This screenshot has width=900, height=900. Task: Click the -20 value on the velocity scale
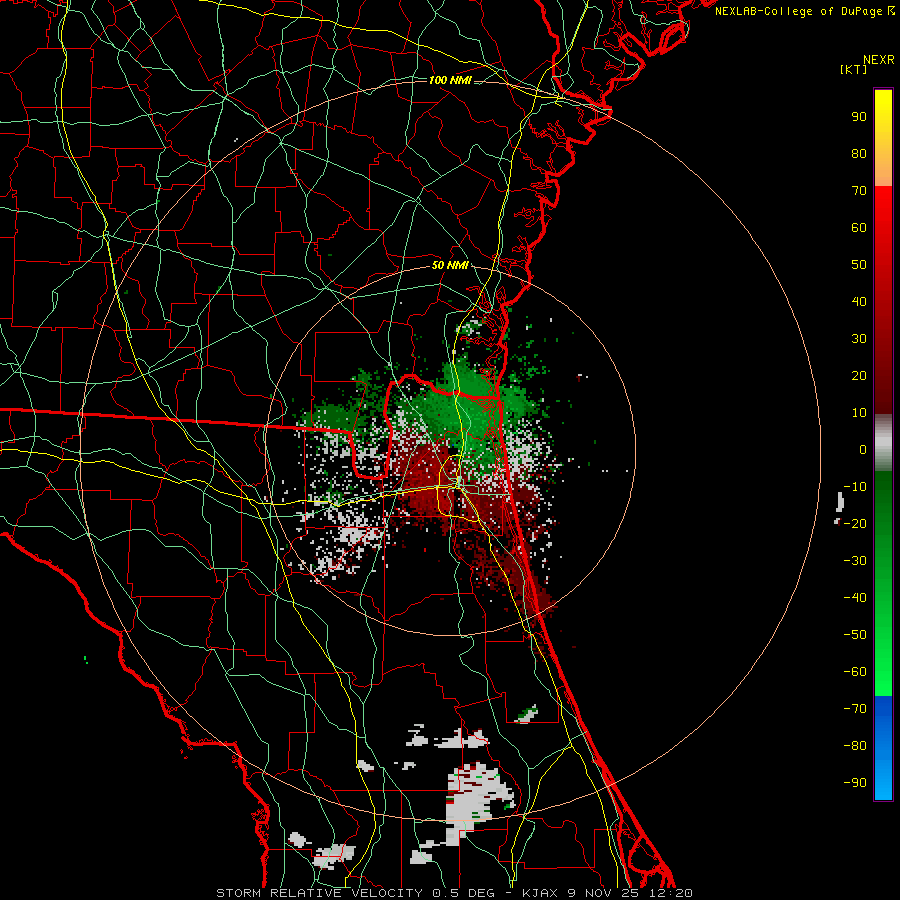point(855,523)
